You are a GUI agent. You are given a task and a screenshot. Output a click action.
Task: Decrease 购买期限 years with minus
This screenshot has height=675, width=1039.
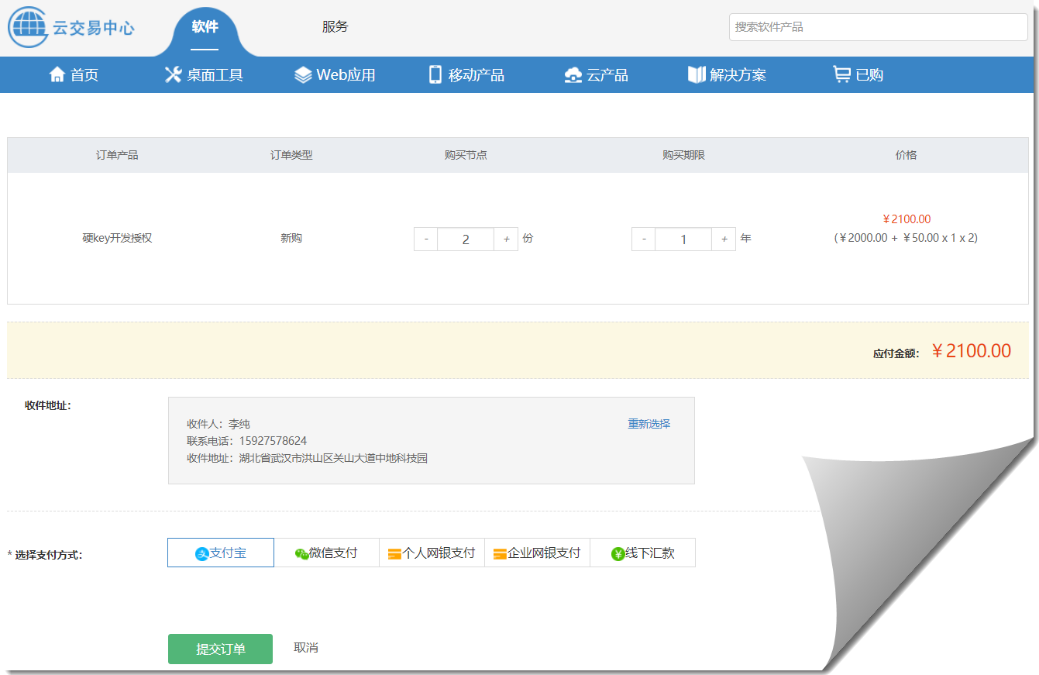(x=643, y=239)
